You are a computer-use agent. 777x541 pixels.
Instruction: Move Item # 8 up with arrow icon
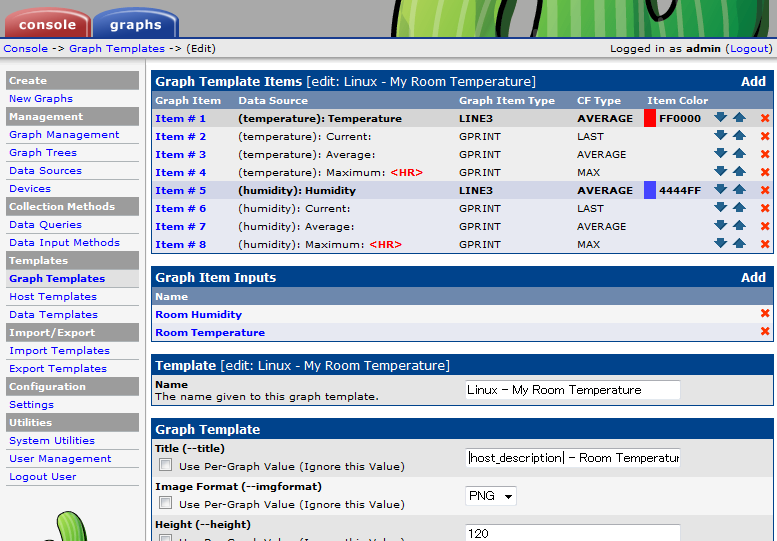(739, 243)
